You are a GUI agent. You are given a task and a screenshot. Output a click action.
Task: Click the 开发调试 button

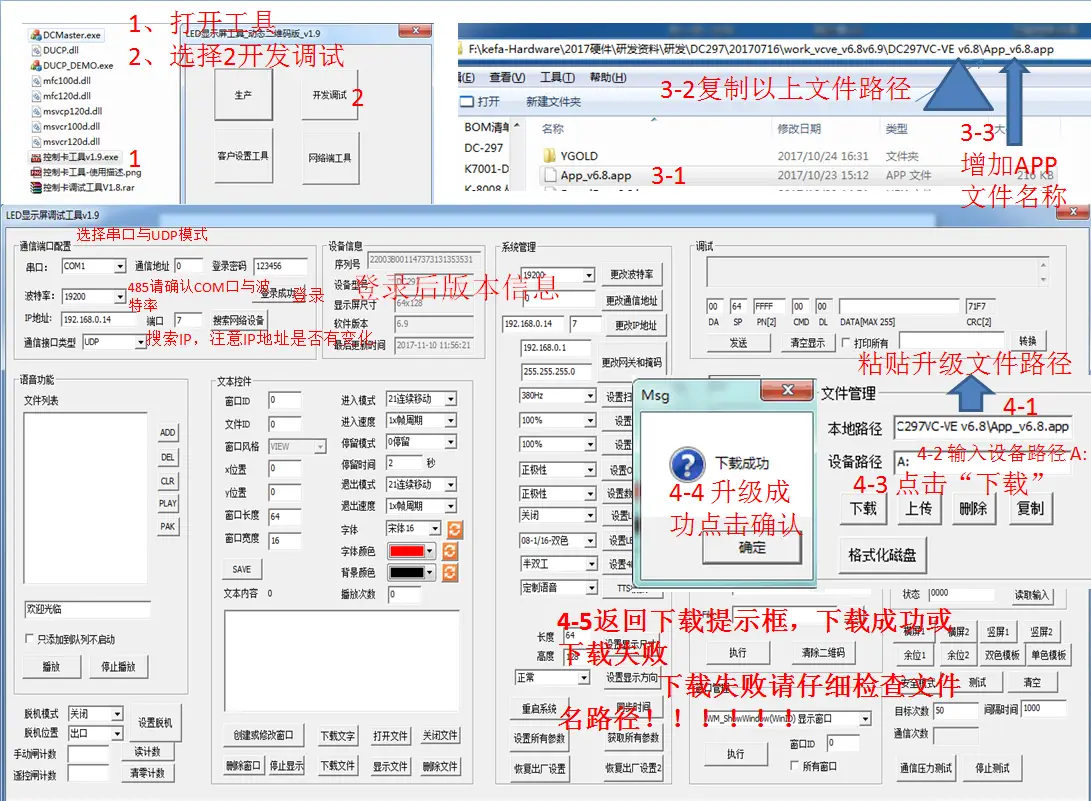click(329, 95)
